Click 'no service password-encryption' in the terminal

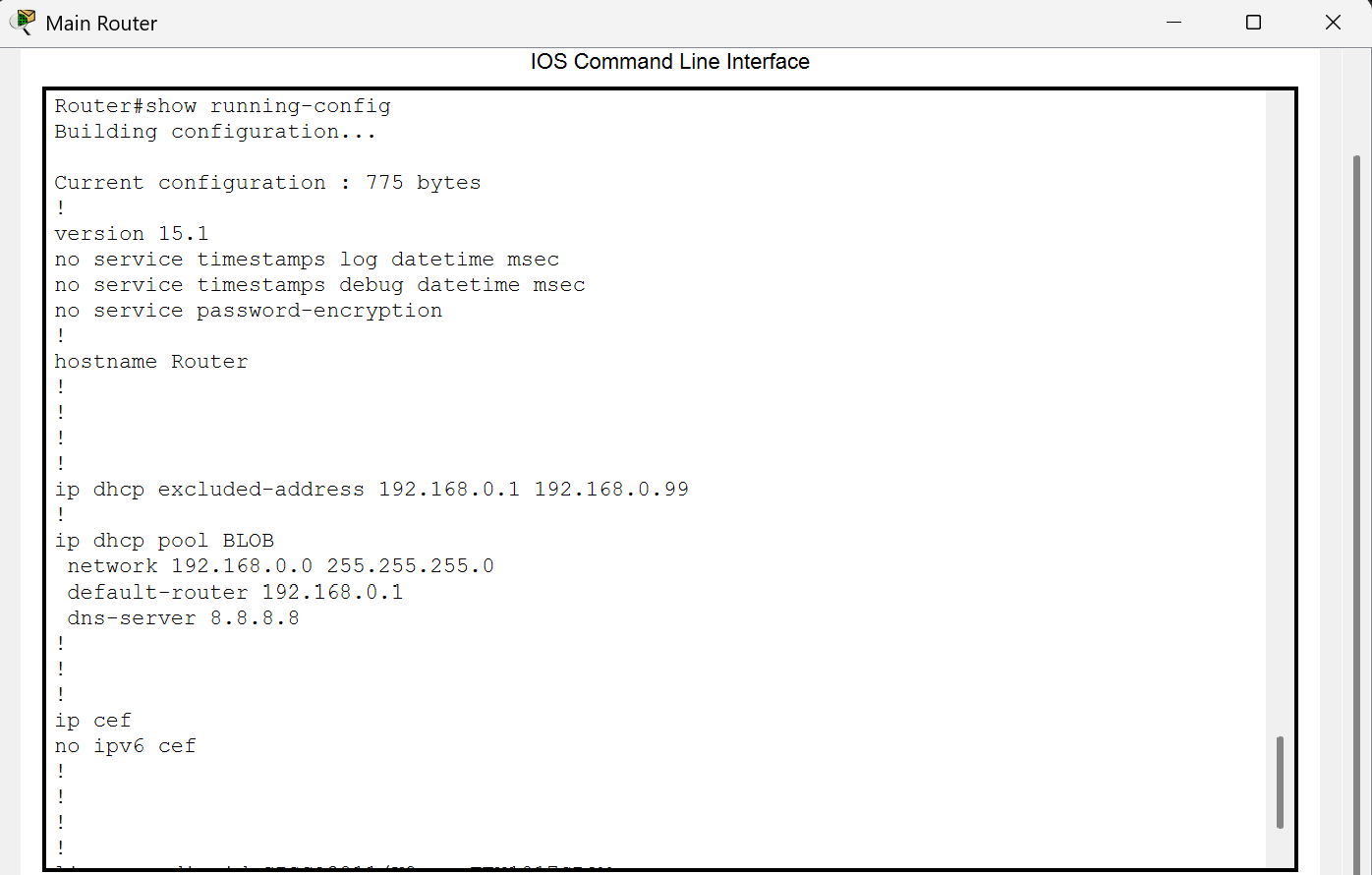[x=249, y=311]
